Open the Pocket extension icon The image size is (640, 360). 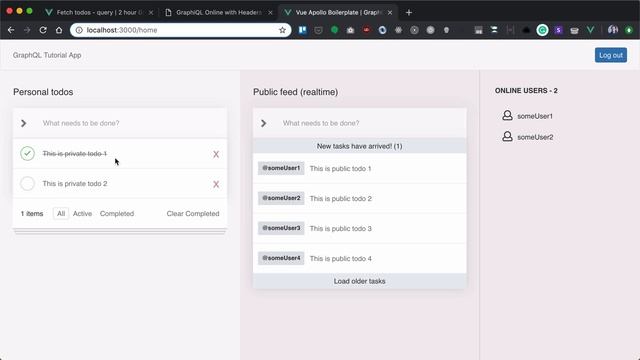tap(318, 30)
